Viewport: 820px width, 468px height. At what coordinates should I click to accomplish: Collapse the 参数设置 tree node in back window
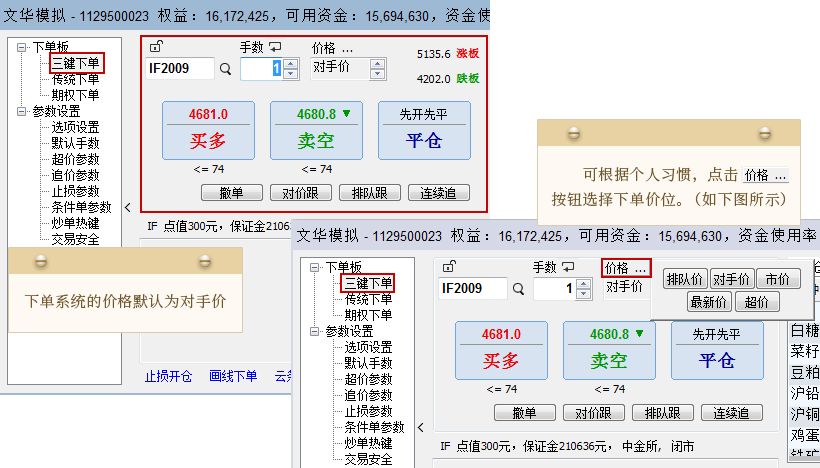click(21, 111)
